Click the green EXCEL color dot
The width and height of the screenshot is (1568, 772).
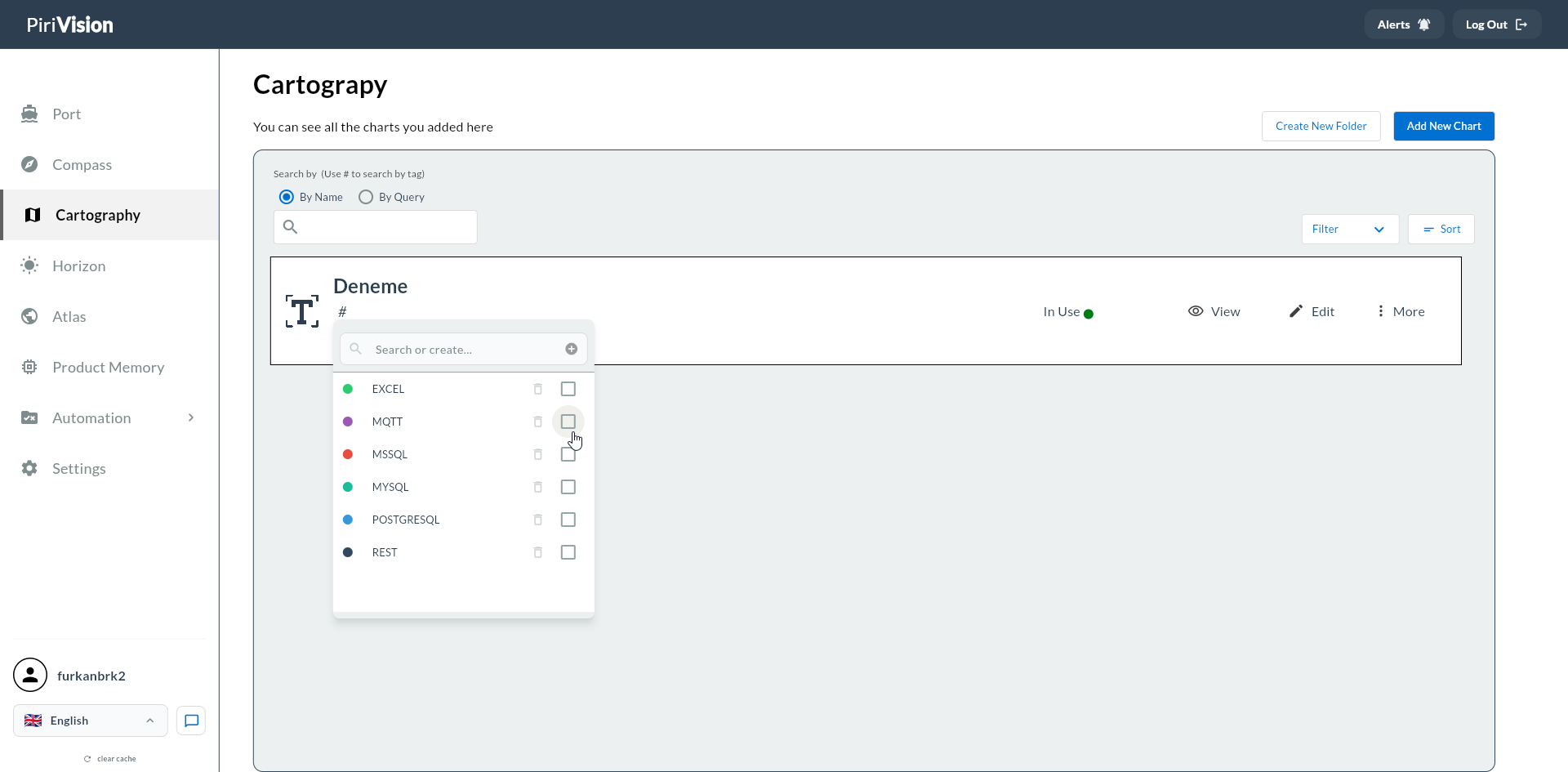tap(348, 389)
